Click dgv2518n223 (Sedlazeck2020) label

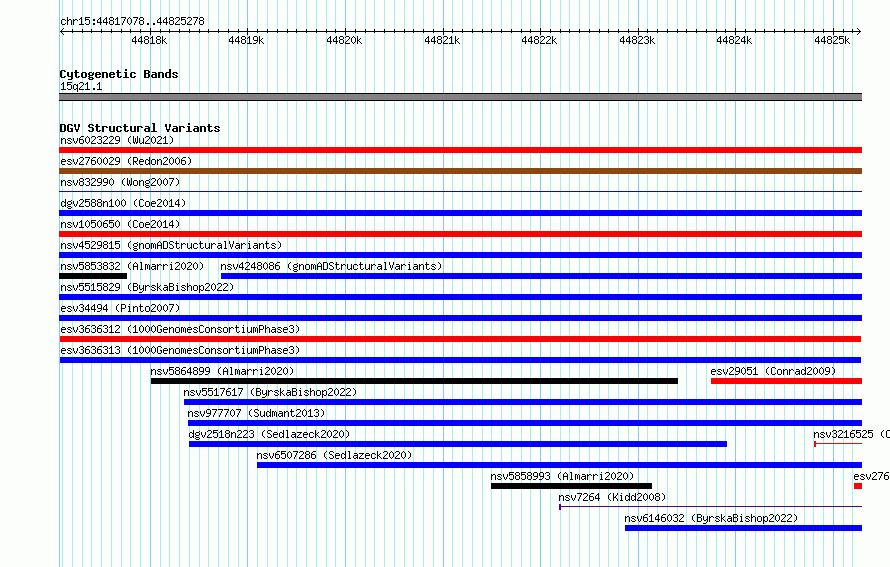tap(269, 434)
